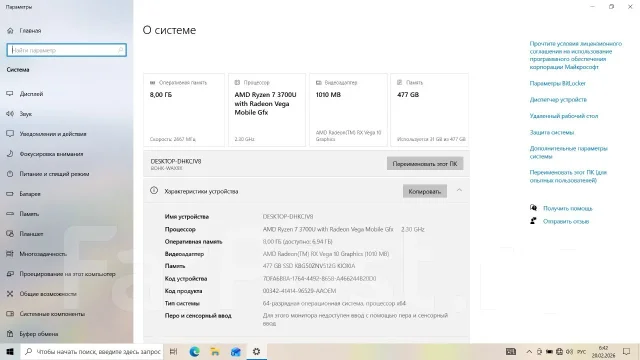Open Батарея section in sidebar

pos(24,194)
